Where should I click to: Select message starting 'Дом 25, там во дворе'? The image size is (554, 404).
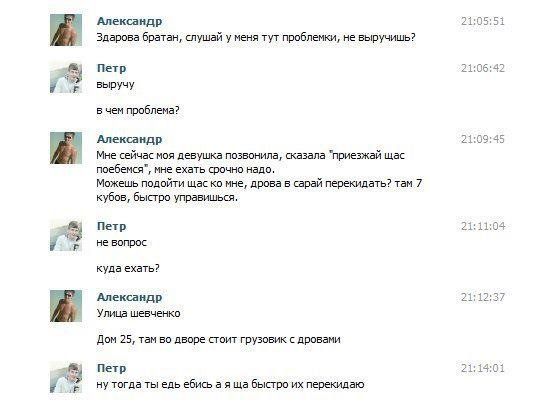pos(218,339)
